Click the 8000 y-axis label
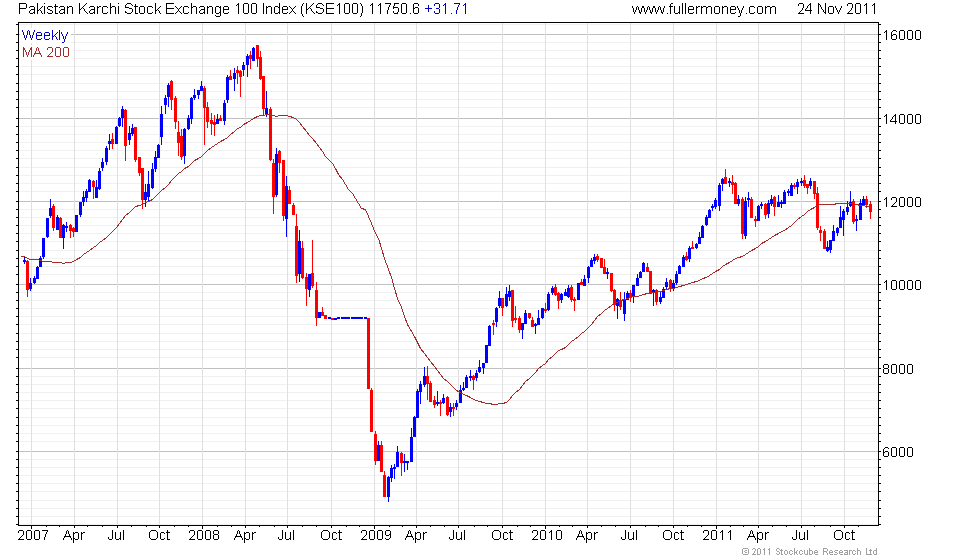Screen dimensions: 960x560 click(x=898, y=369)
